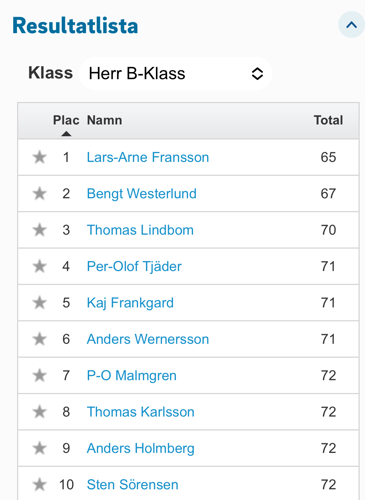Open the Anders Wernersson name link

(148, 339)
